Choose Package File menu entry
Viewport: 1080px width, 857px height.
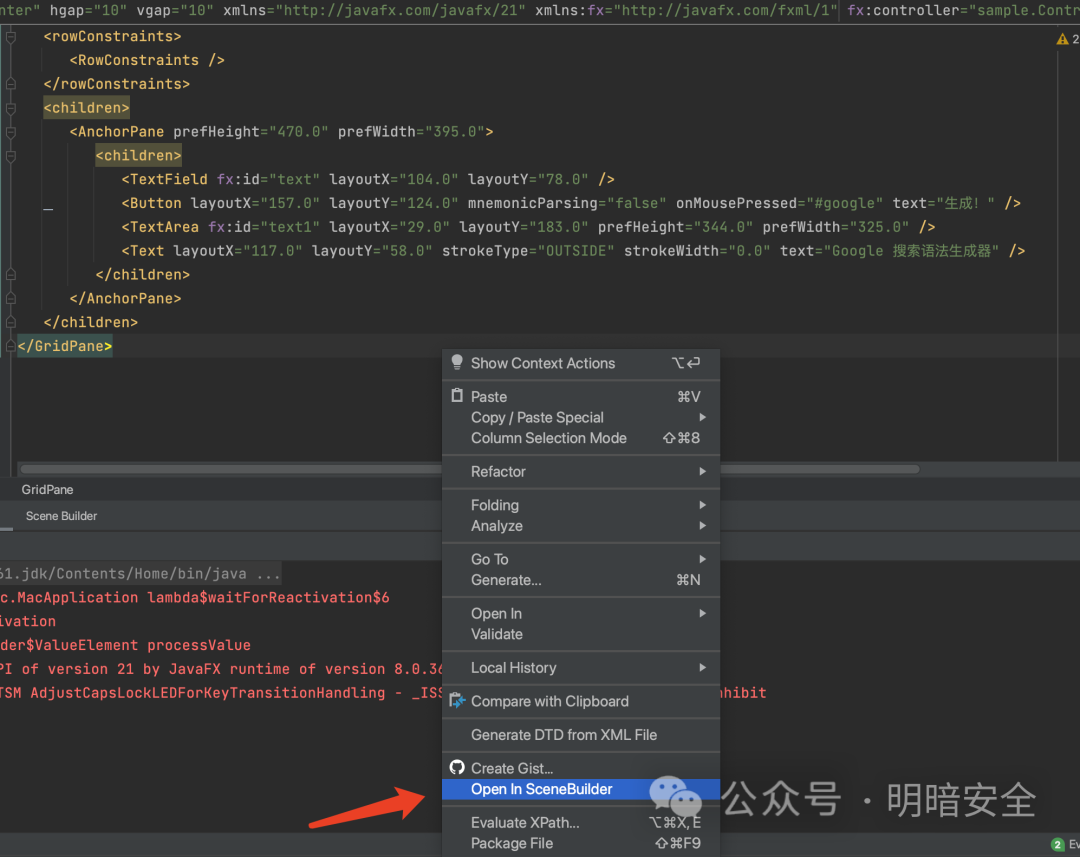click(581, 843)
